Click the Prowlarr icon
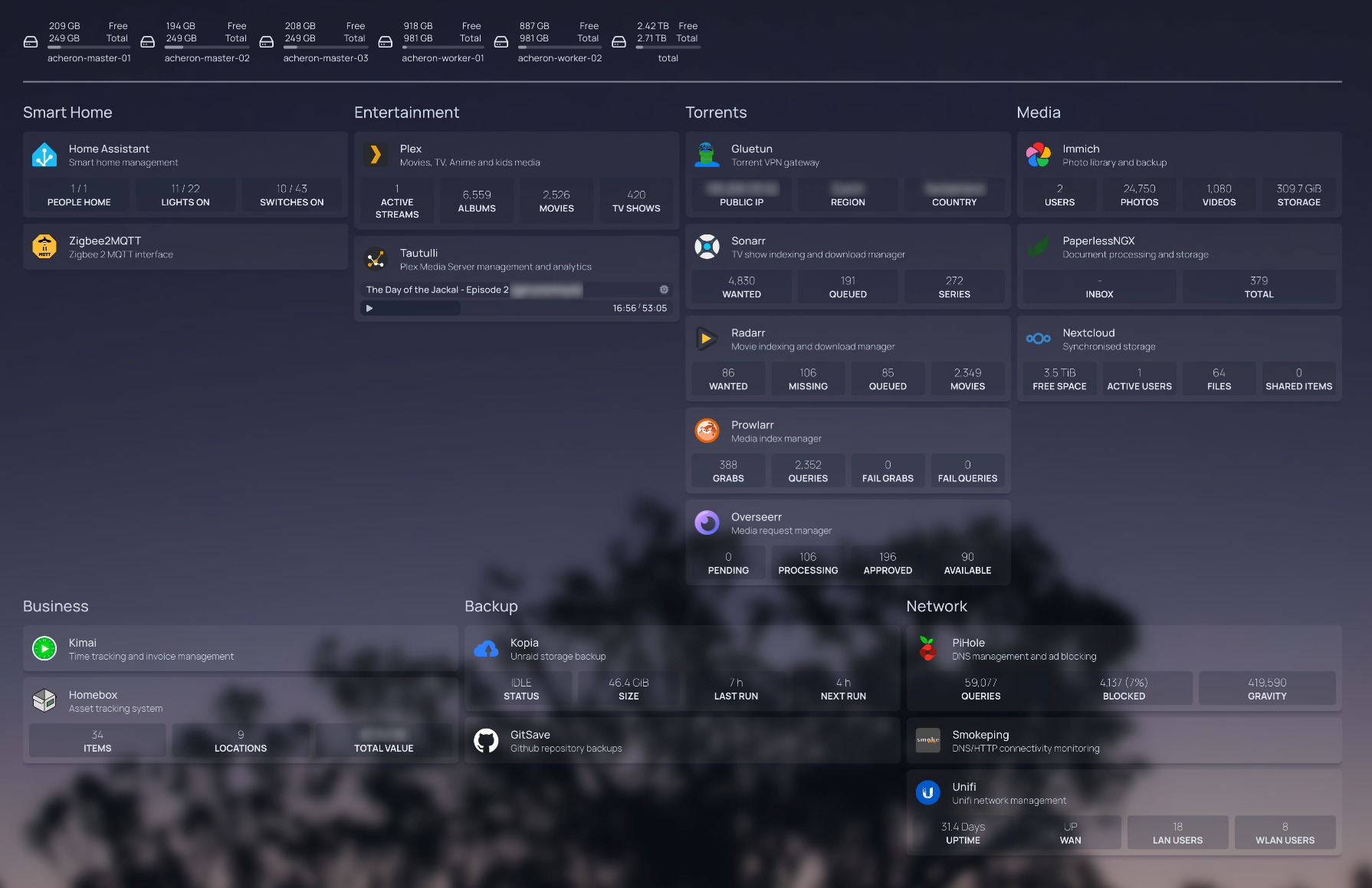This screenshot has height=888, width=1372. tap(707, 431)
